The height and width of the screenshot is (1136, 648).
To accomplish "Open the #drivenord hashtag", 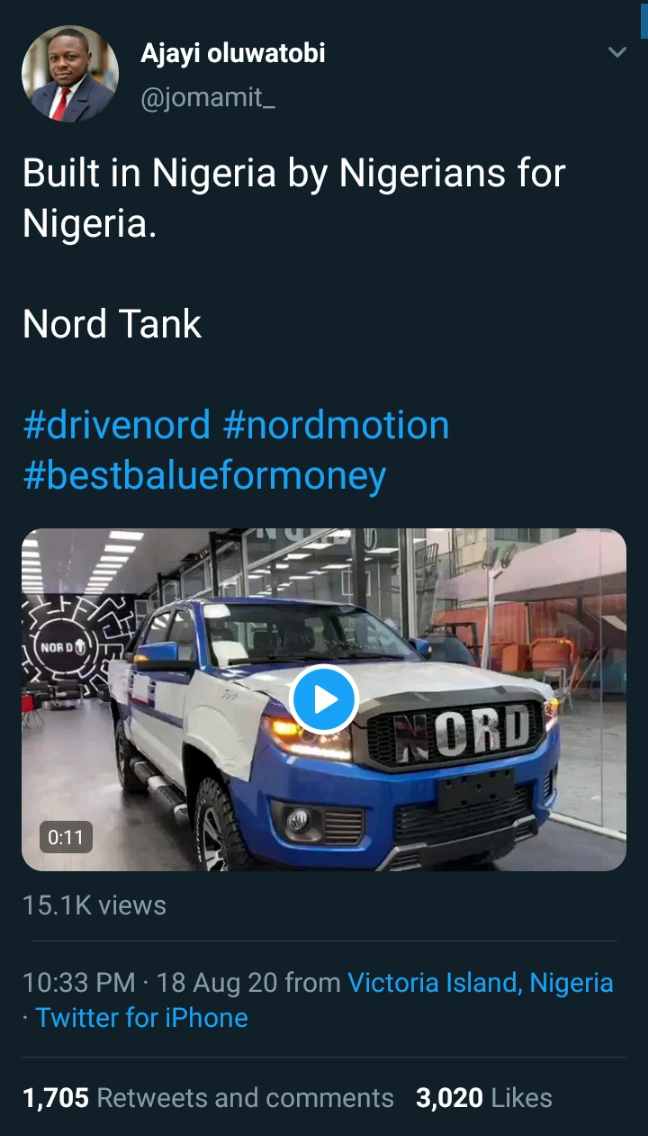I will point(117,425).
